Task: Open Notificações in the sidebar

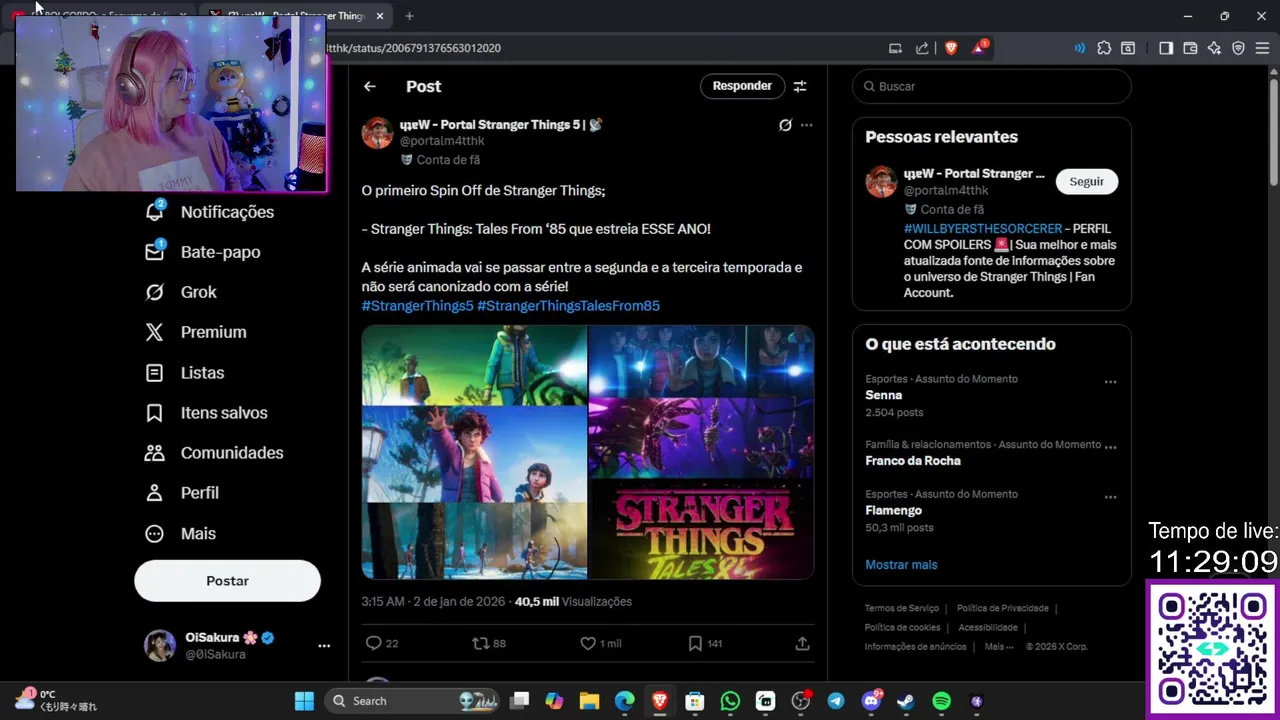Action: (210, 212)
